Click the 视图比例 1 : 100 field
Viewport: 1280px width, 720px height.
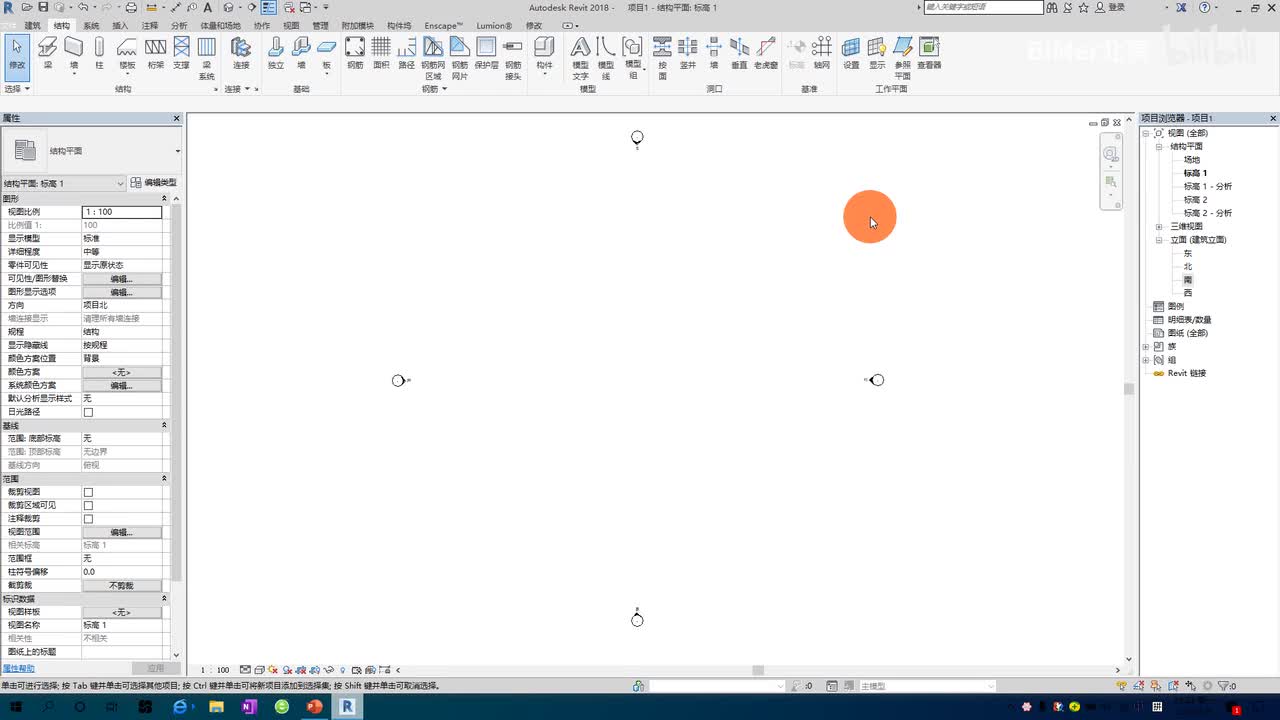coord(121,212)
